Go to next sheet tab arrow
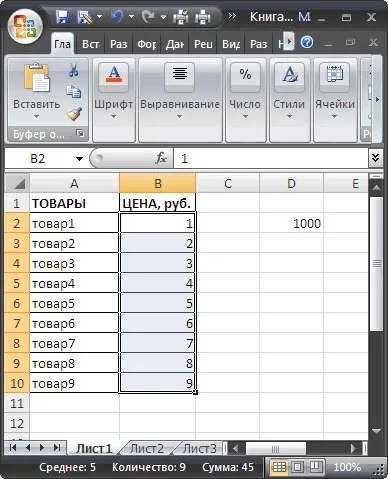Screen dimensions: 388x479 (x=42, y=448)
